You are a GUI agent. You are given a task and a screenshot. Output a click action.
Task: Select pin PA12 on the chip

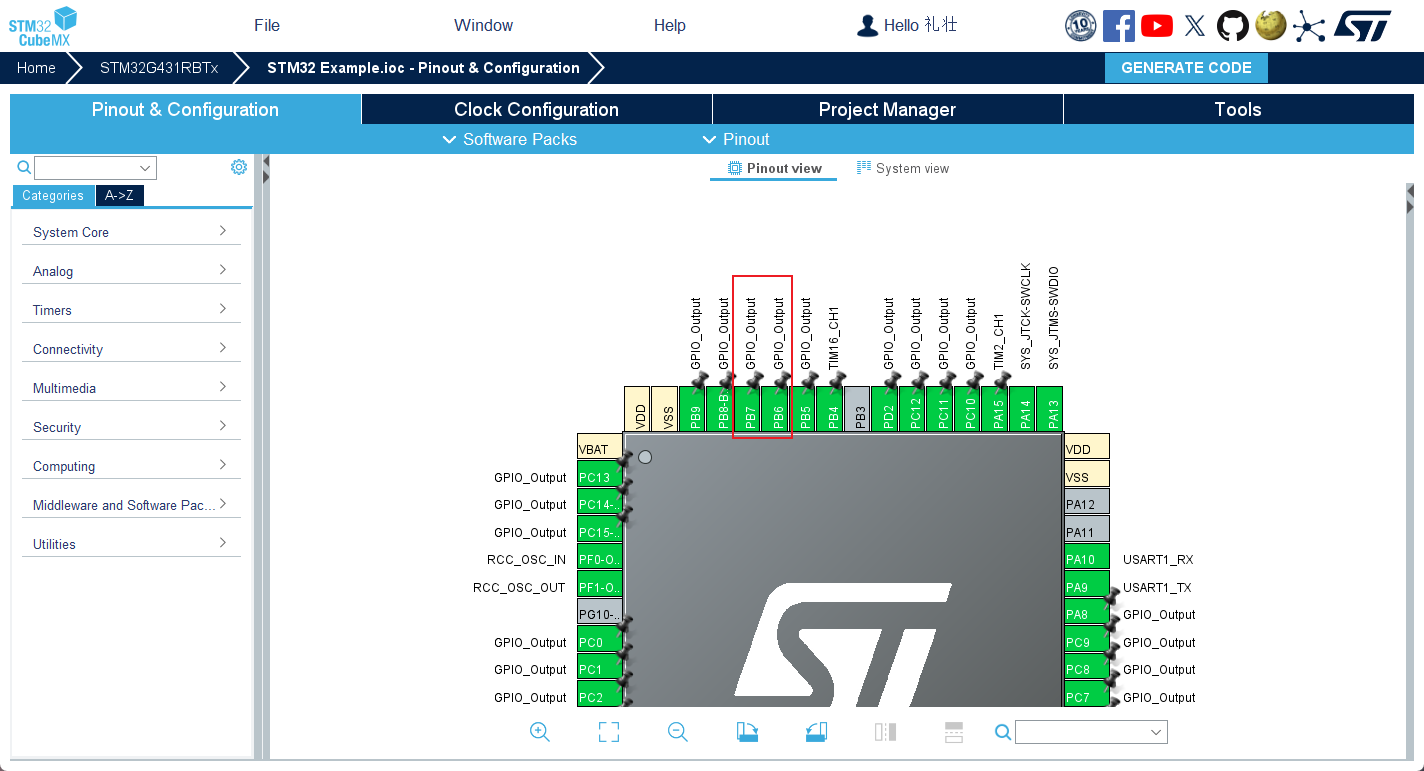(x=1087, y=505)
